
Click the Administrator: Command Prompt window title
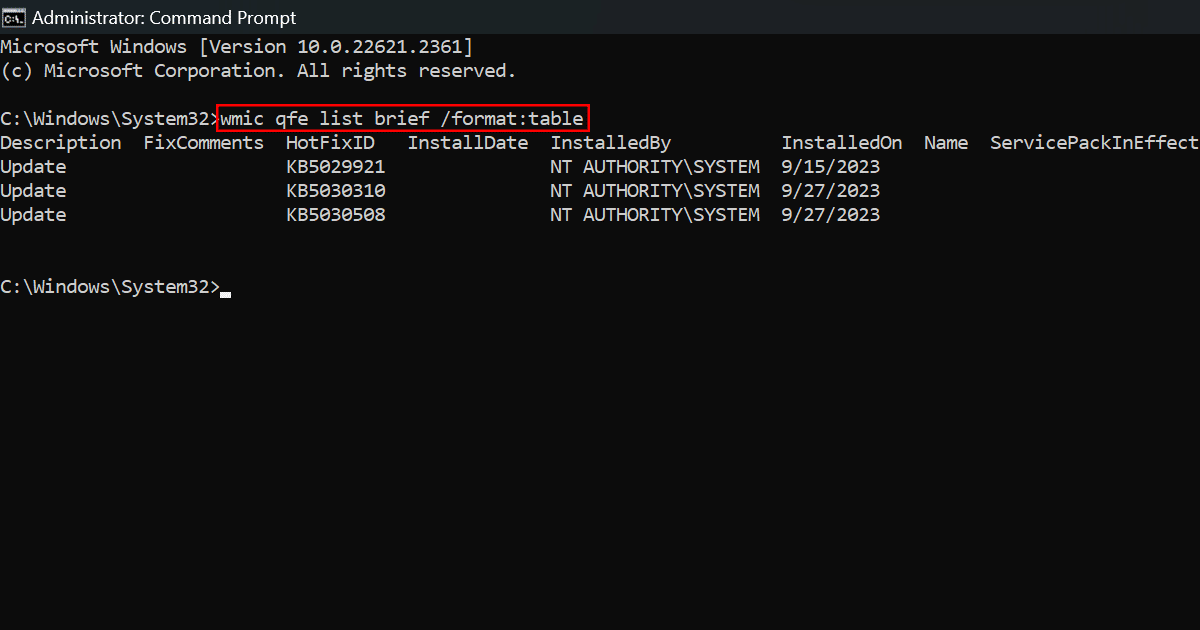[x=164, y=18]
